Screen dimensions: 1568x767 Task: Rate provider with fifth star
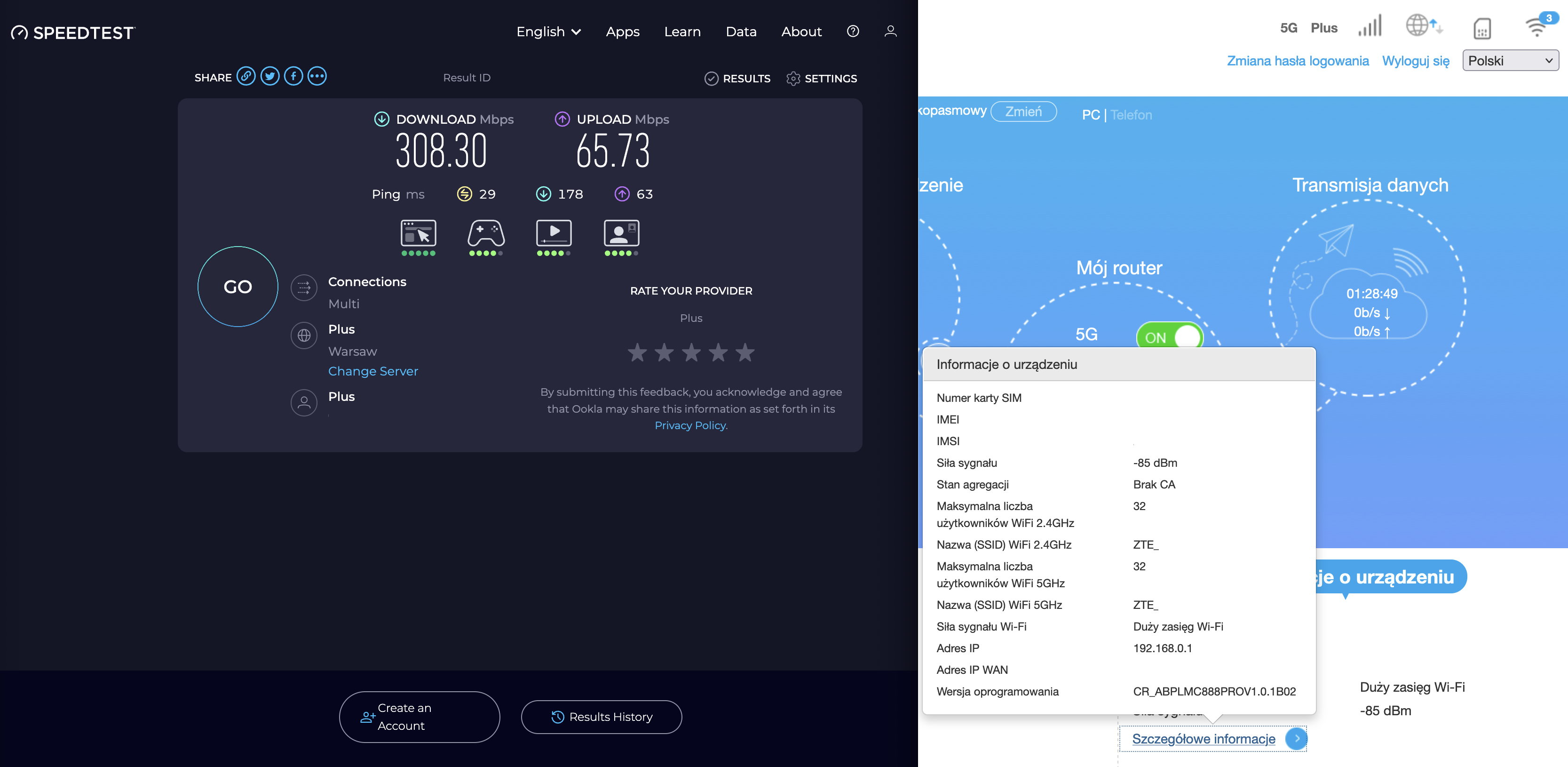[x=744, y=352]
